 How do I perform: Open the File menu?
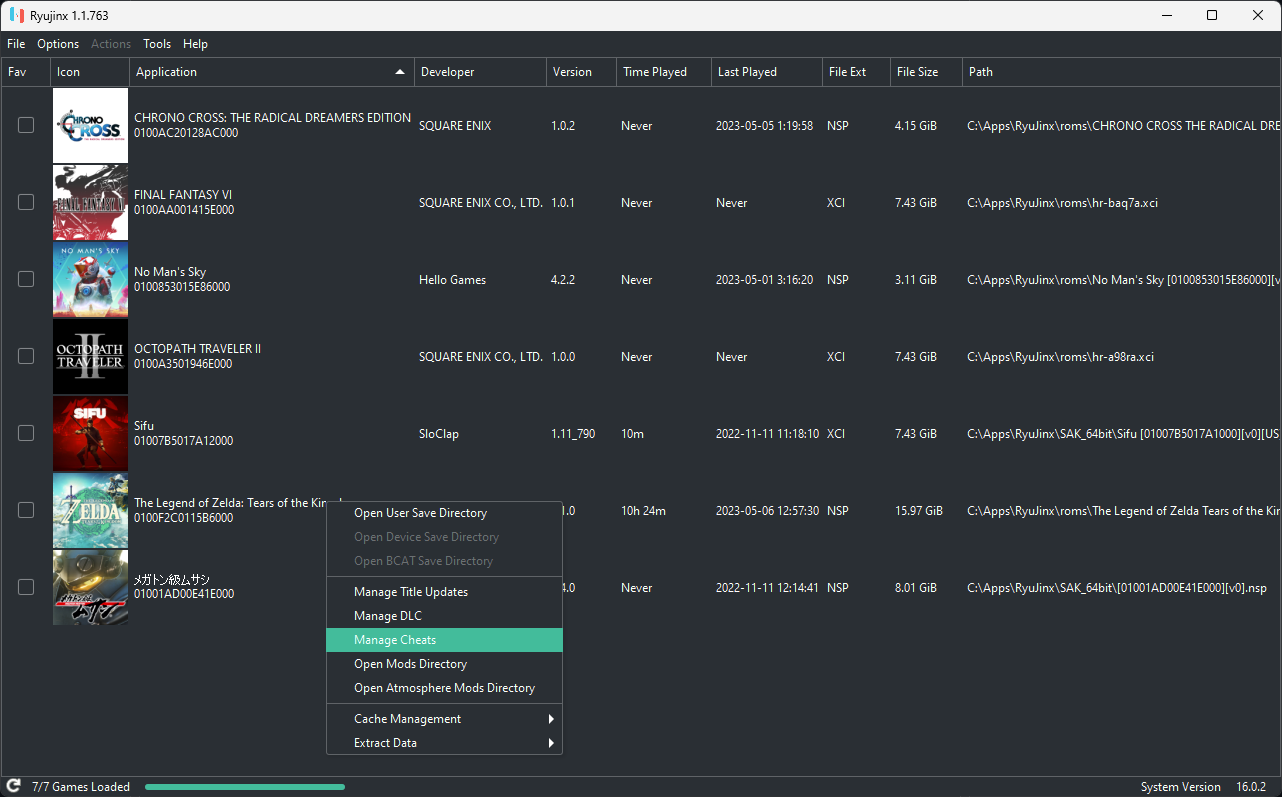[x=16, y=44]
